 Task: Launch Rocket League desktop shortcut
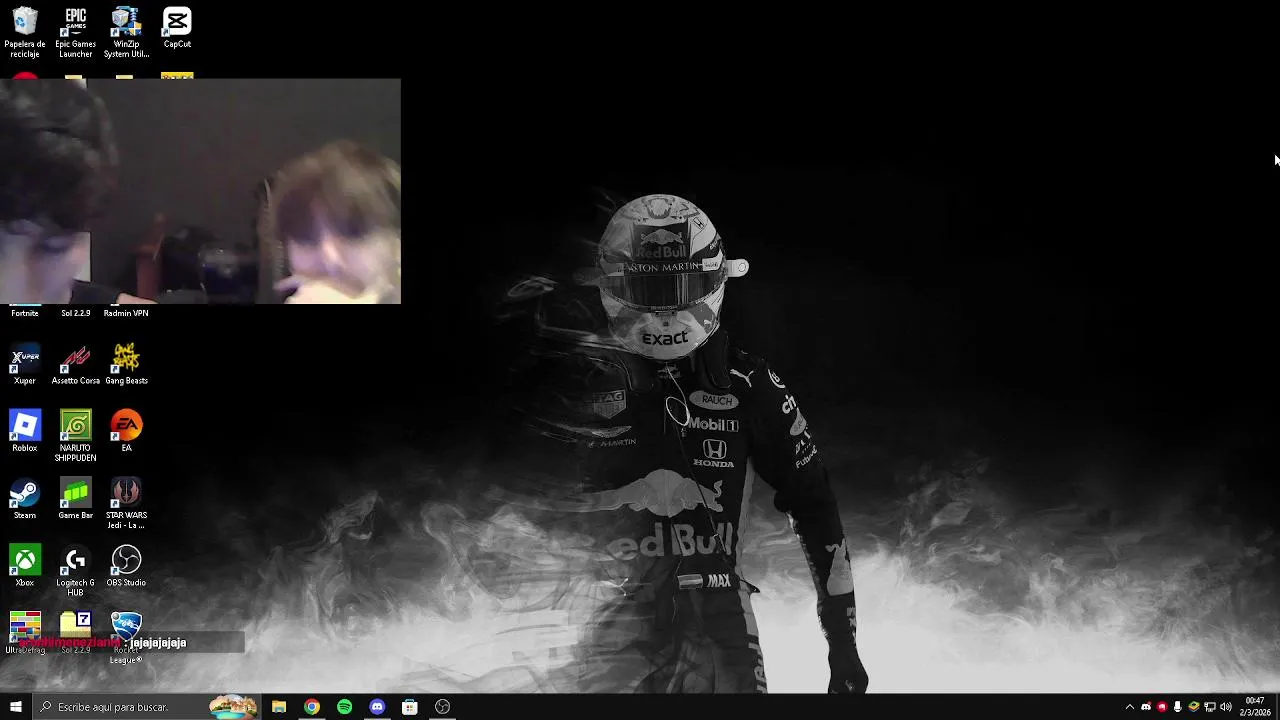[126, 638]
